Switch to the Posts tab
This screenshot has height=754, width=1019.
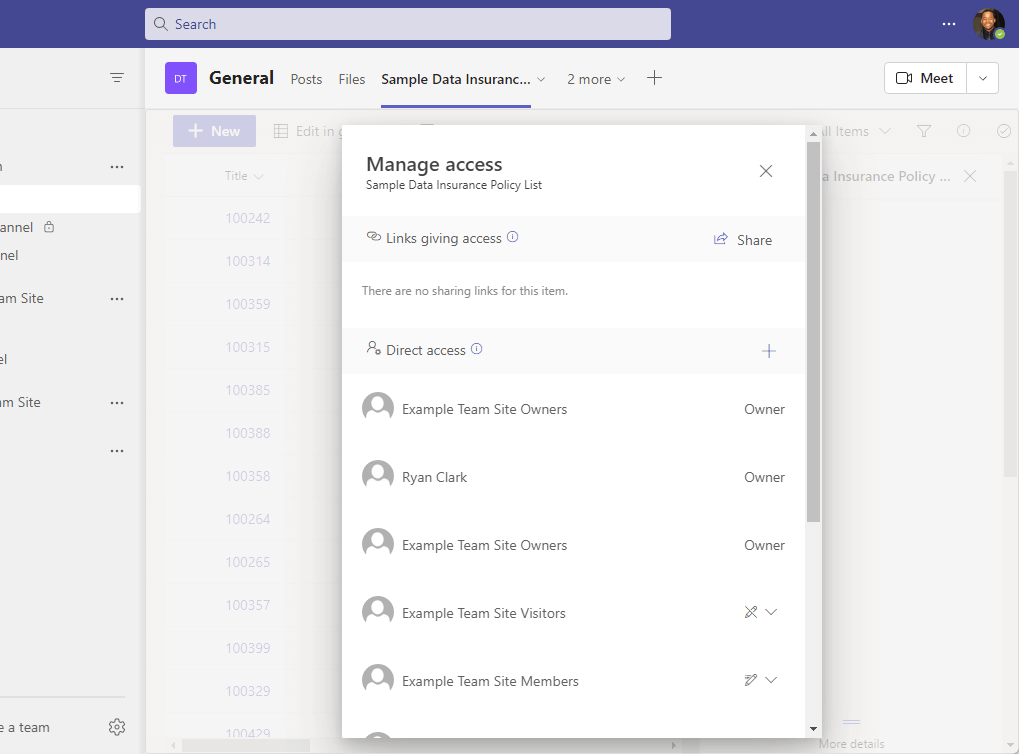(x=306, y=79)
